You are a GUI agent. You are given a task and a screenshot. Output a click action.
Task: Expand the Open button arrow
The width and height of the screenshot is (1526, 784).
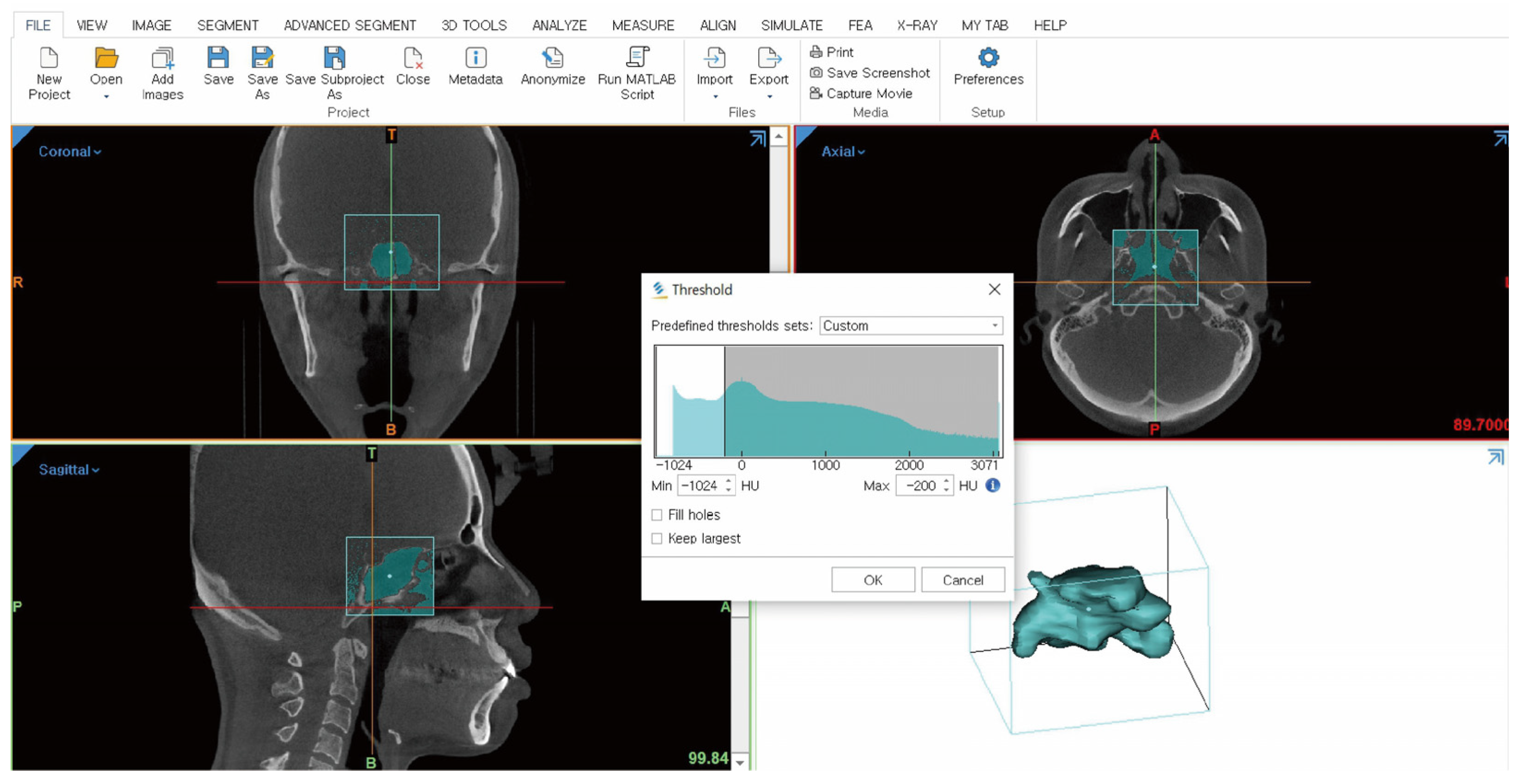pyautogui.click(x=106, y=96)
